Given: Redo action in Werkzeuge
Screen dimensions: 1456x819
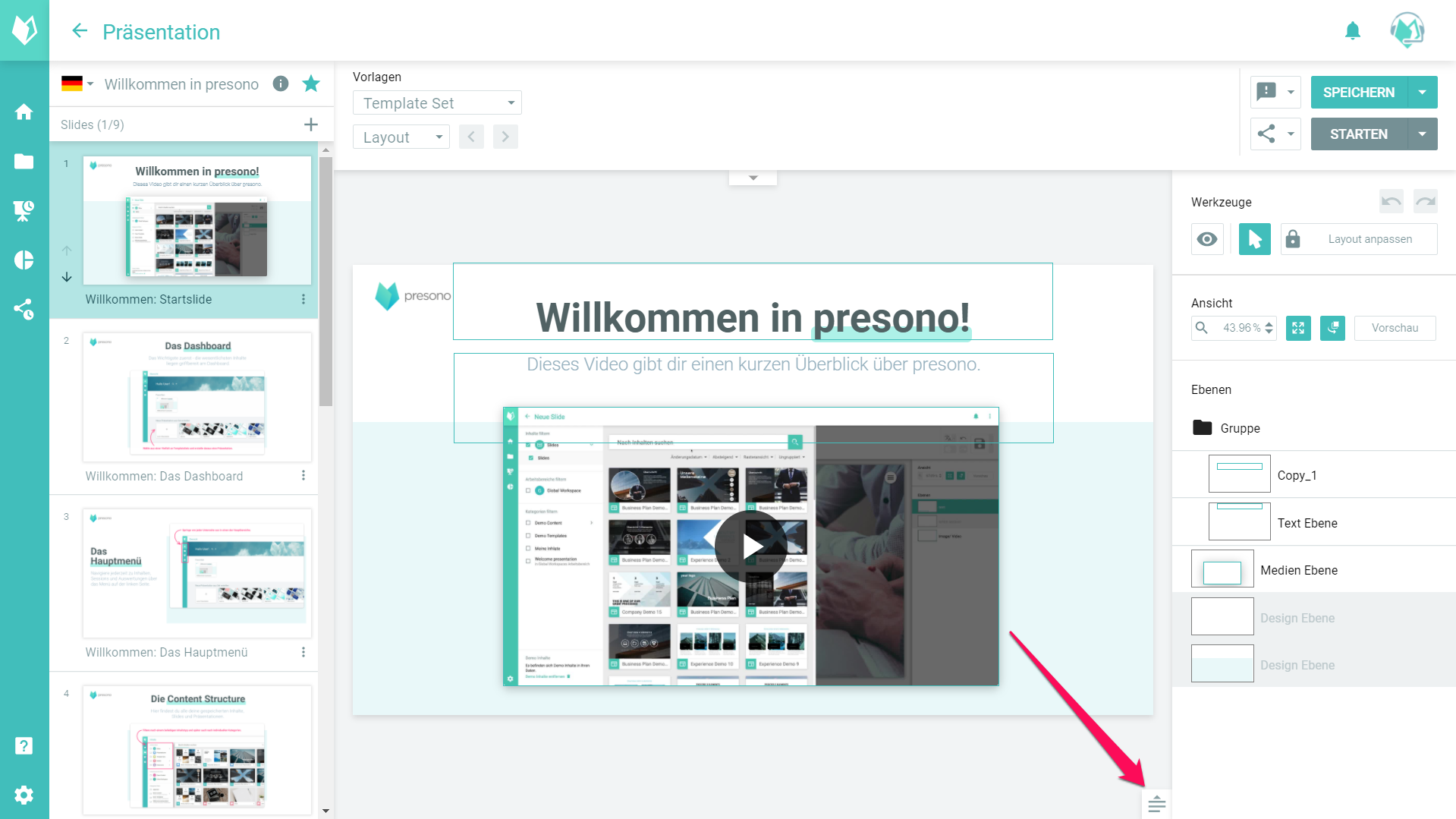Looking at the screenshot, I should point(1426,201).
